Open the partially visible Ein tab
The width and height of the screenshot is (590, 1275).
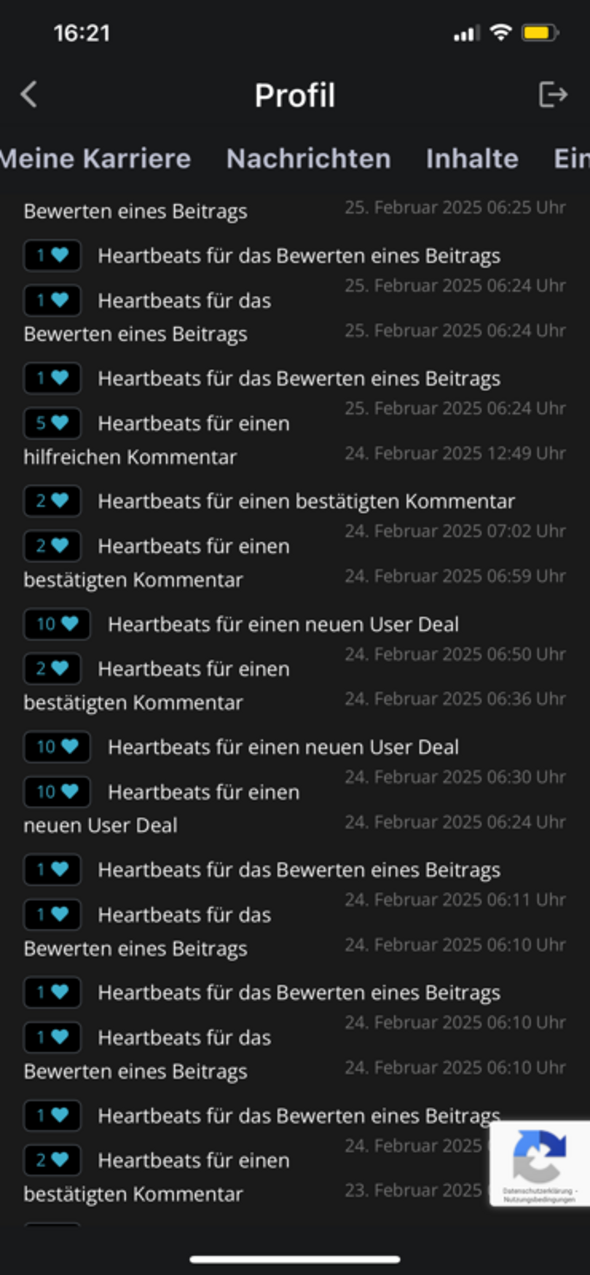click(x=571, y=158)
